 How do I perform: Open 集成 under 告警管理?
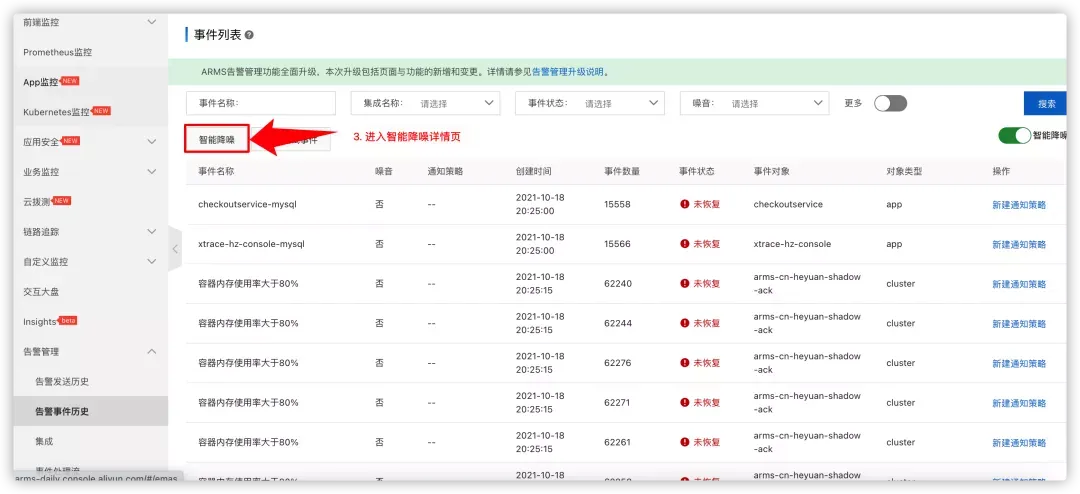pos(44,441)
